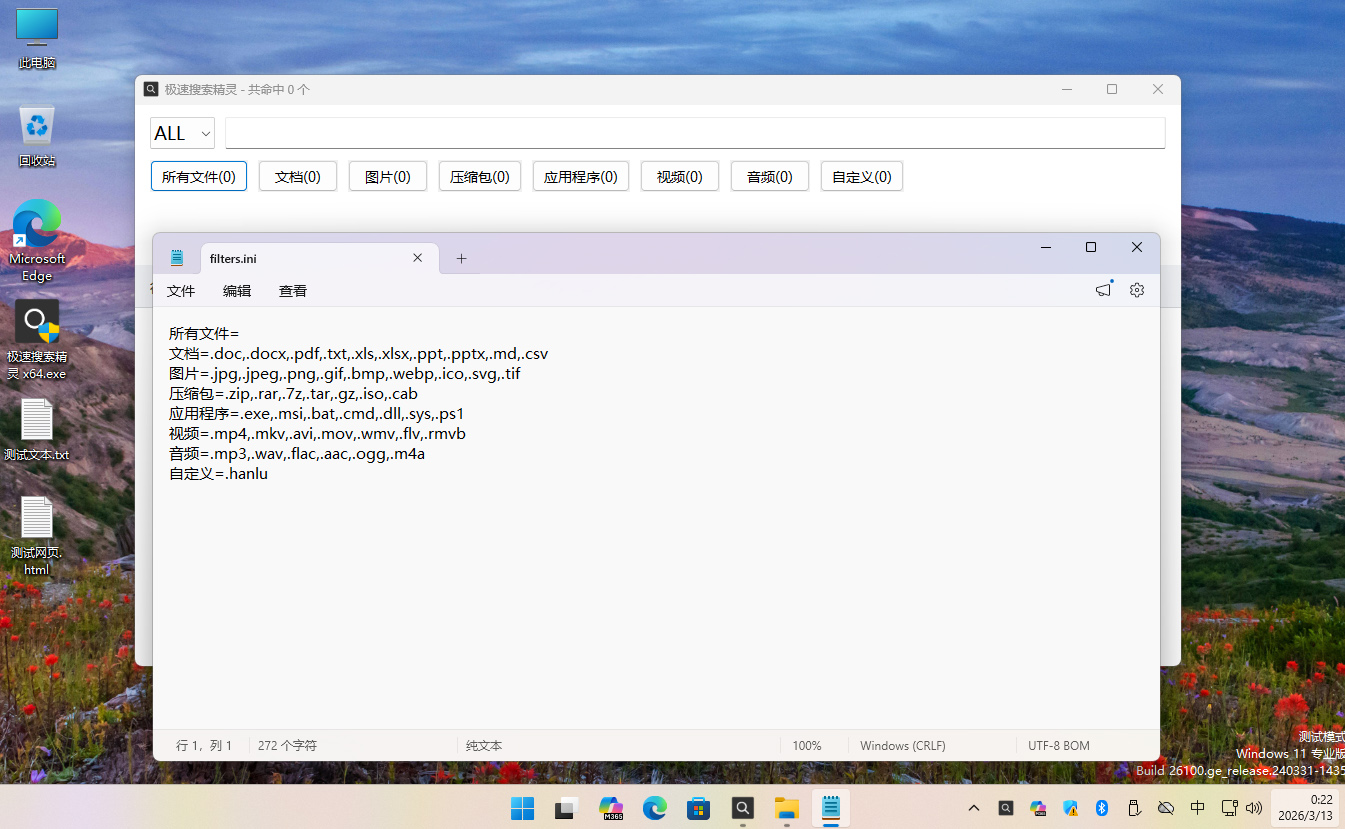Open the 查看 menu in Notepad

coord(293,291)
